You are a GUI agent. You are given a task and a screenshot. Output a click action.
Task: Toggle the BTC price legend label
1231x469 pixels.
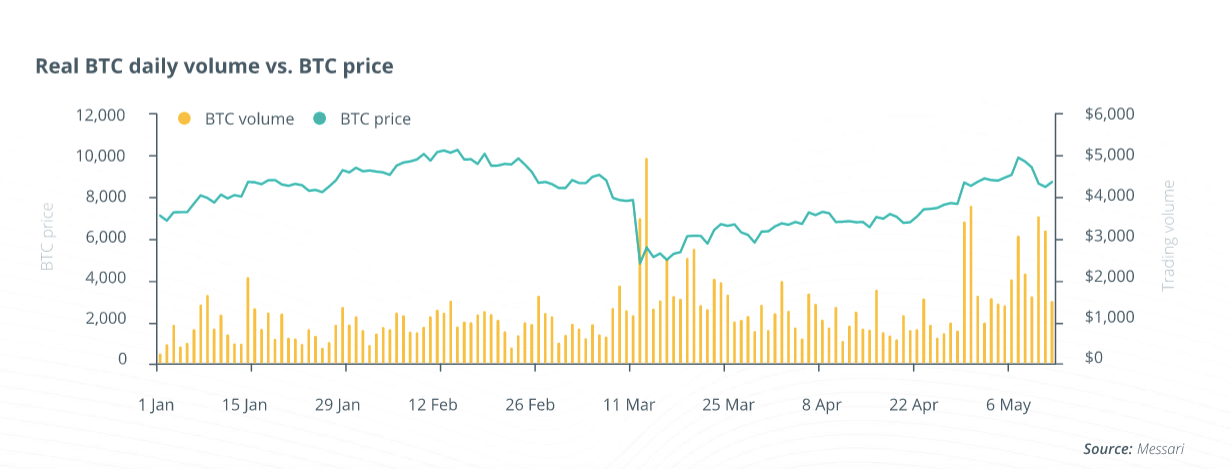point(376,119)
